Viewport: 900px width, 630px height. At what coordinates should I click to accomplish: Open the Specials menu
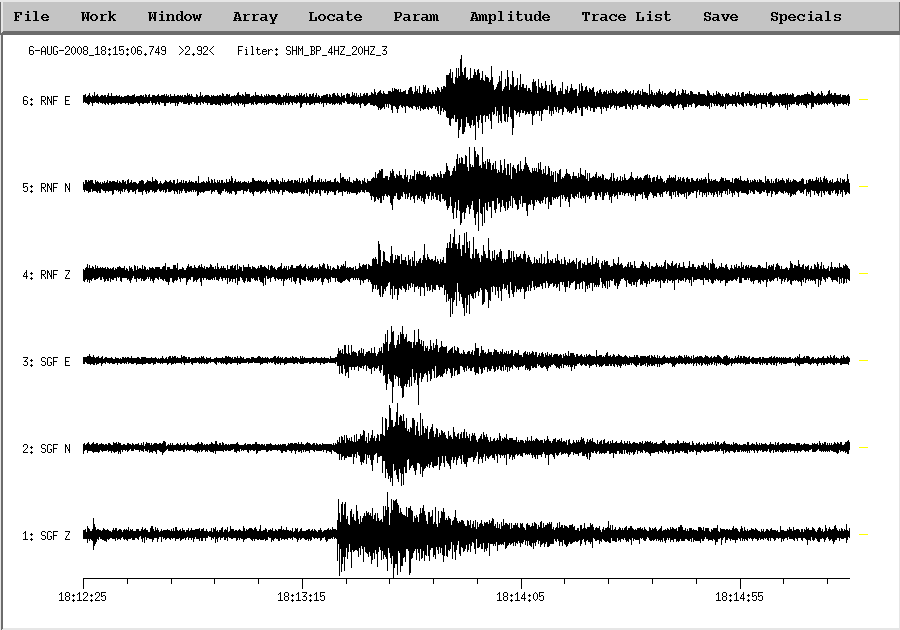pyautogui.click(x=805, y=17)
